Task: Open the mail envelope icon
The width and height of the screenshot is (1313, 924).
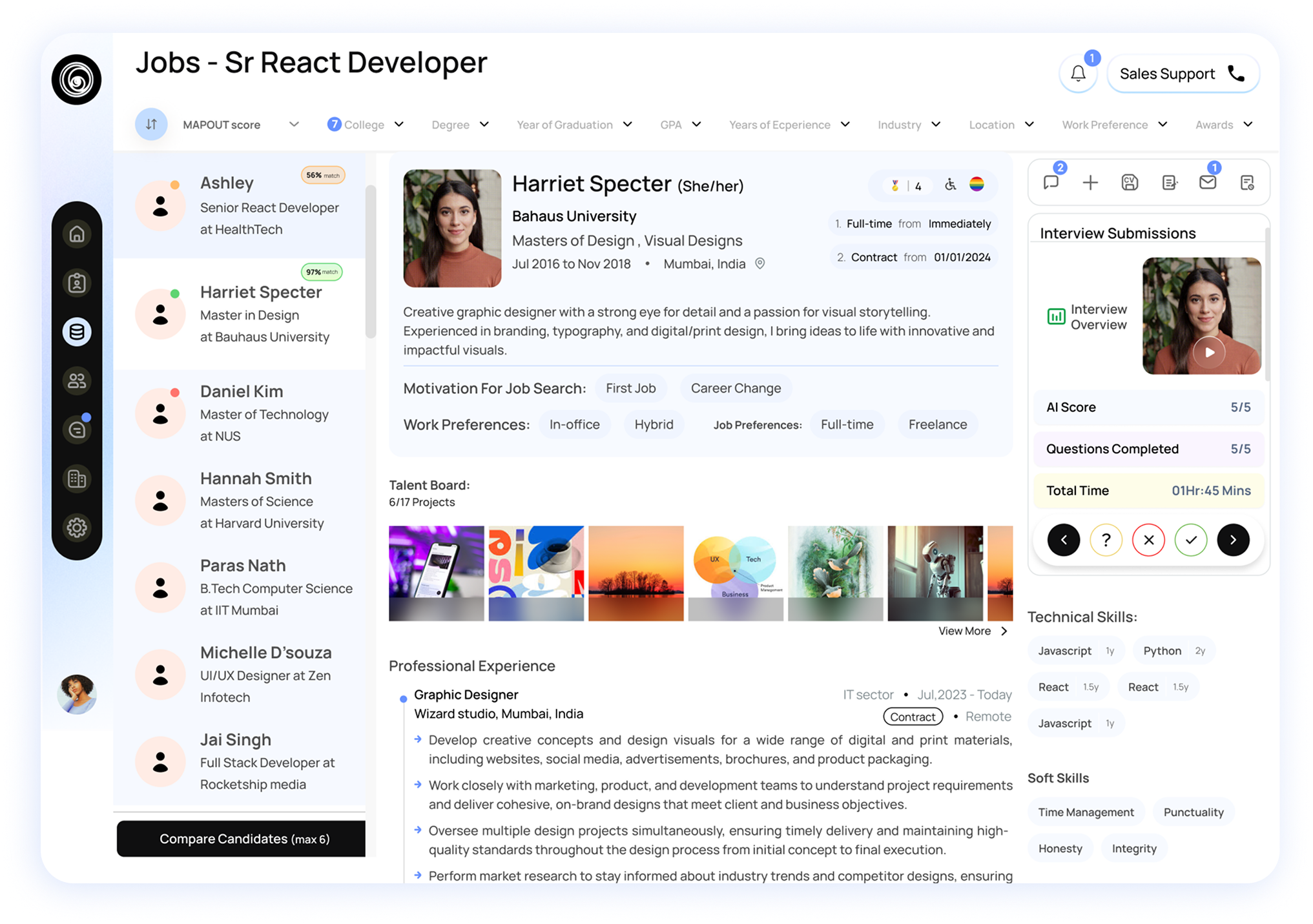Action: point(1207,183)
